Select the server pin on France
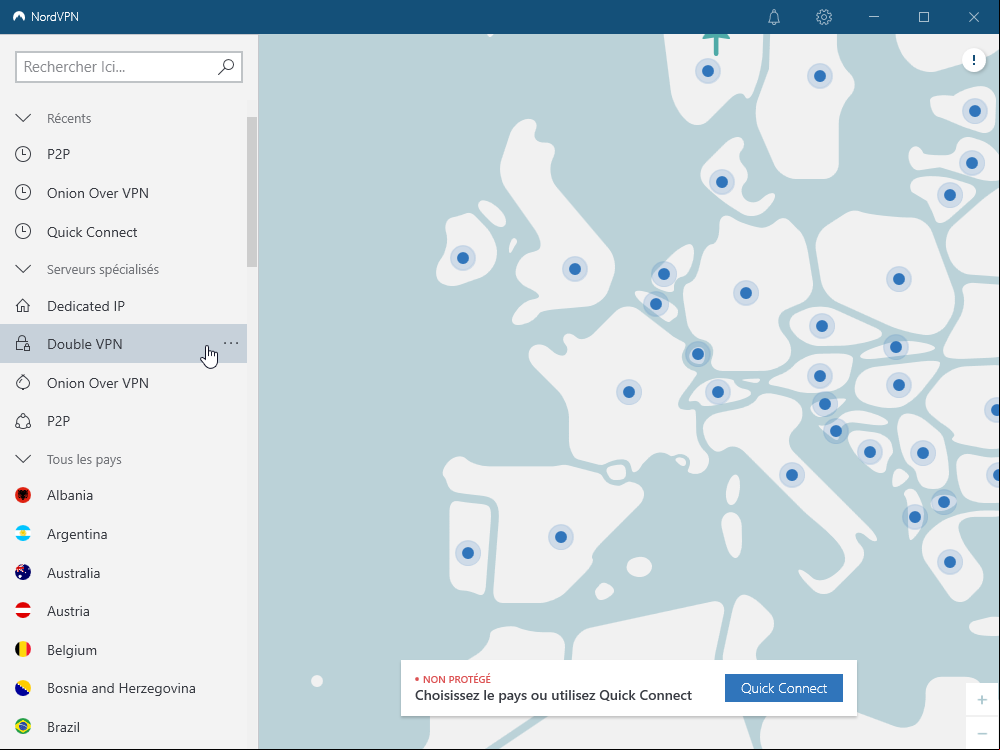The width and height of the screenshot is (1000, 750). point(629,392)
